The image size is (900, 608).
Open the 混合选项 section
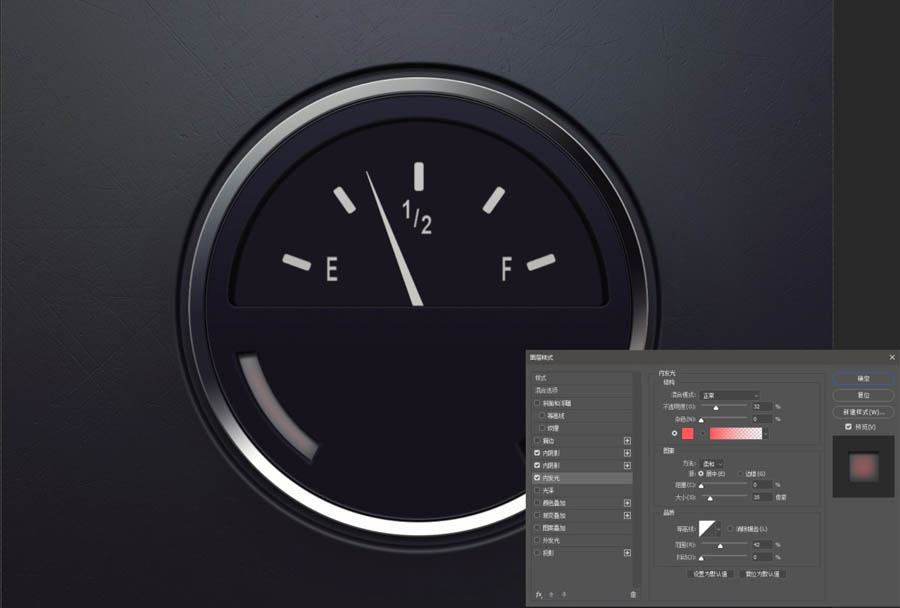582,390
